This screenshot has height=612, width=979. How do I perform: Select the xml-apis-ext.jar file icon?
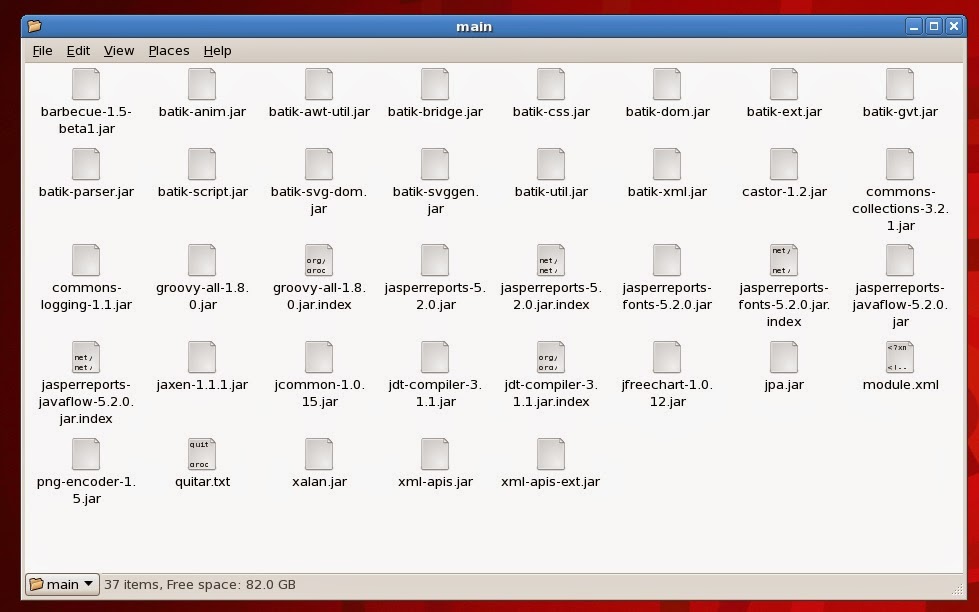551,454
